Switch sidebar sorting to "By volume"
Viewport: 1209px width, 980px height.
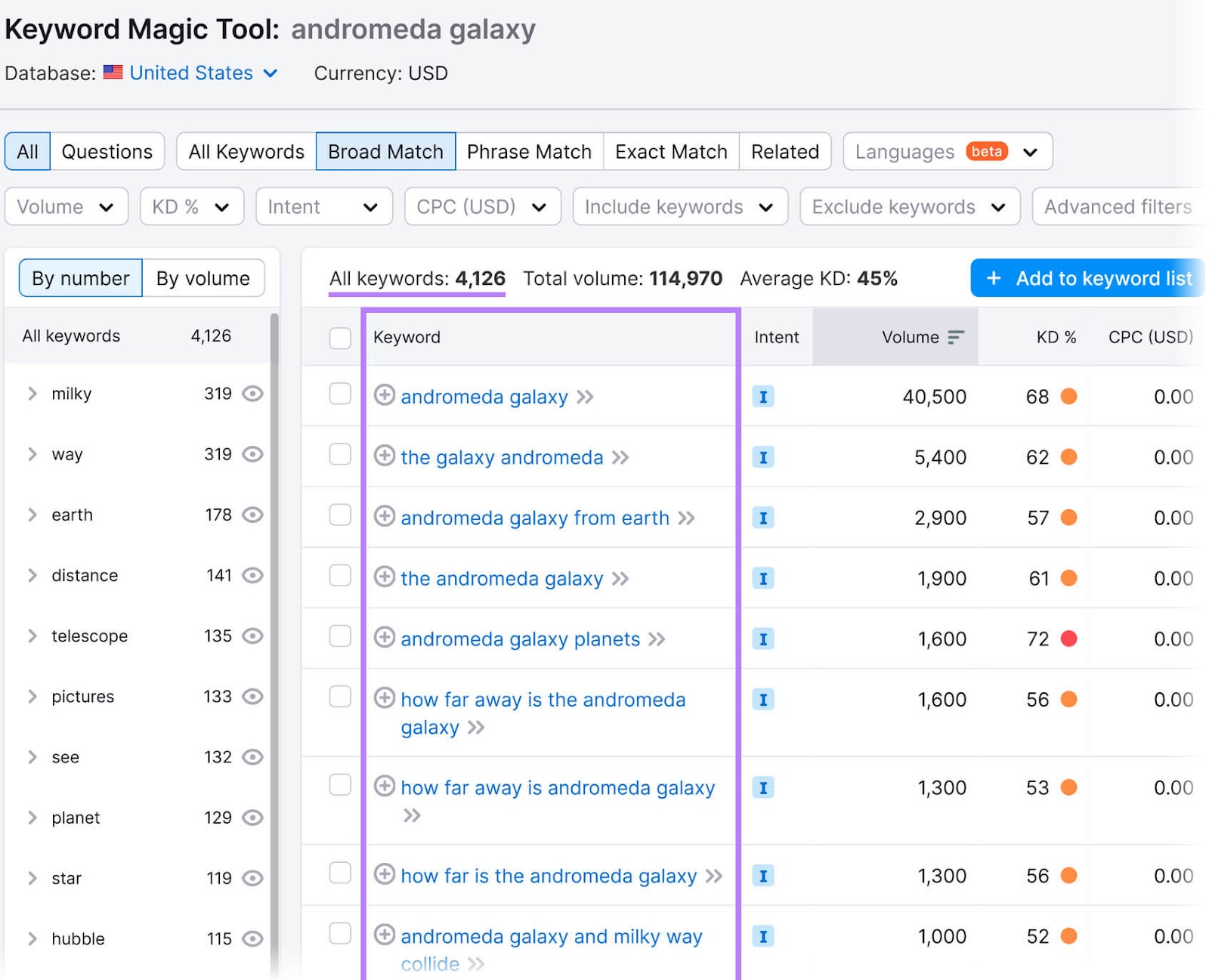coord(203,278)
